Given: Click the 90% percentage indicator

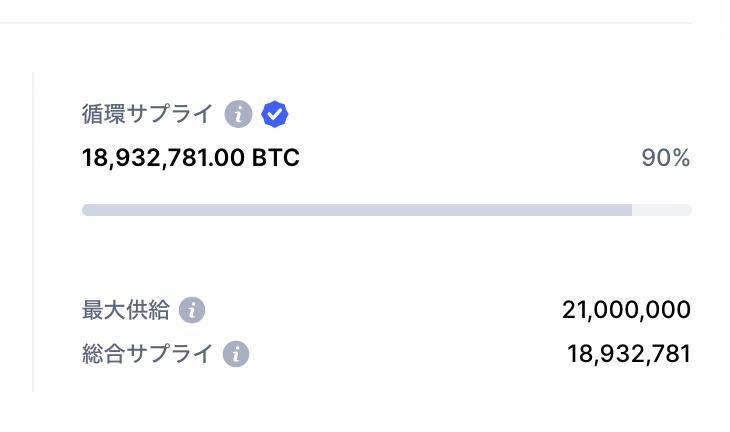Looking at the screenshot, I should [666, 158].
